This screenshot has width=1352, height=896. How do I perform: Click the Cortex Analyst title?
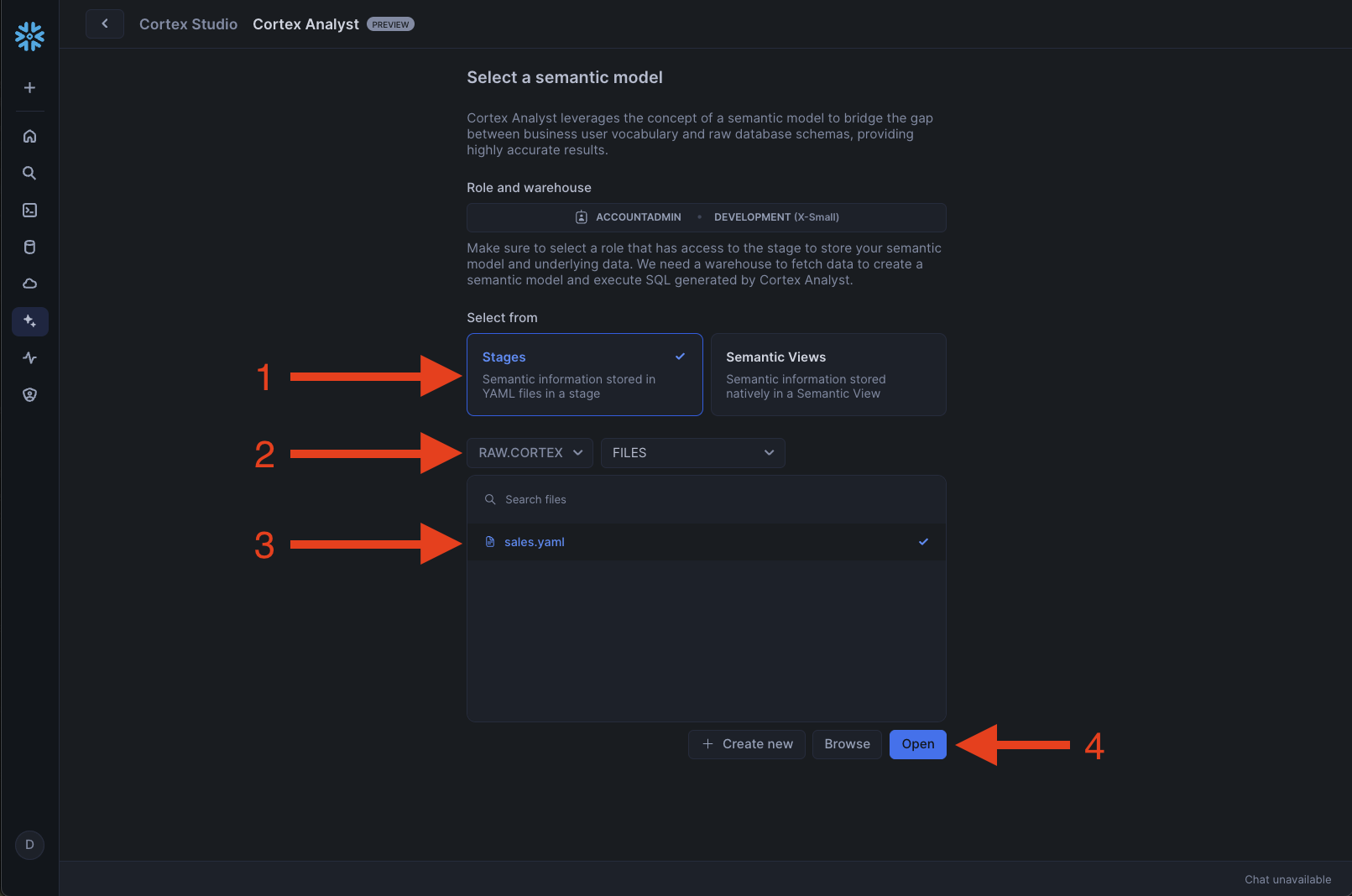click(x=305, y=24)
